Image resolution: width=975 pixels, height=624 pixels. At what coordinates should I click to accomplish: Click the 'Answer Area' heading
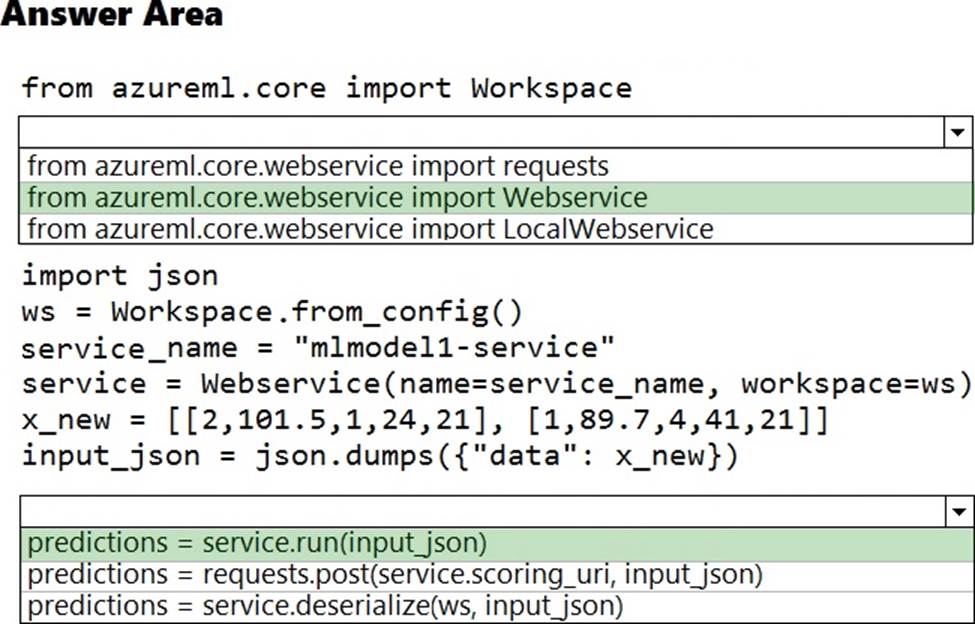(x=112, y=16)
